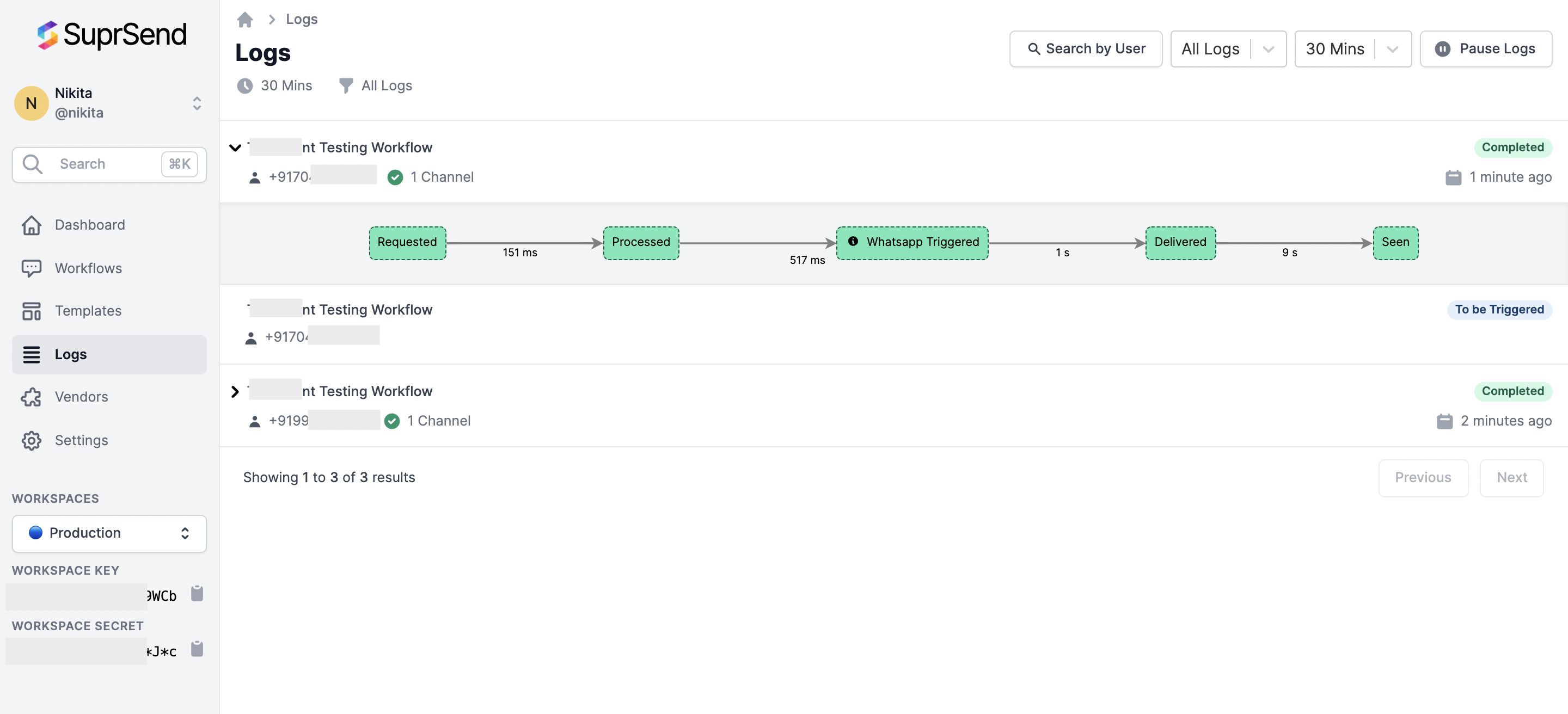Open the 30 Mins time range dropdown
This screenshot has height=714, width=1568.
point(1352,48)
